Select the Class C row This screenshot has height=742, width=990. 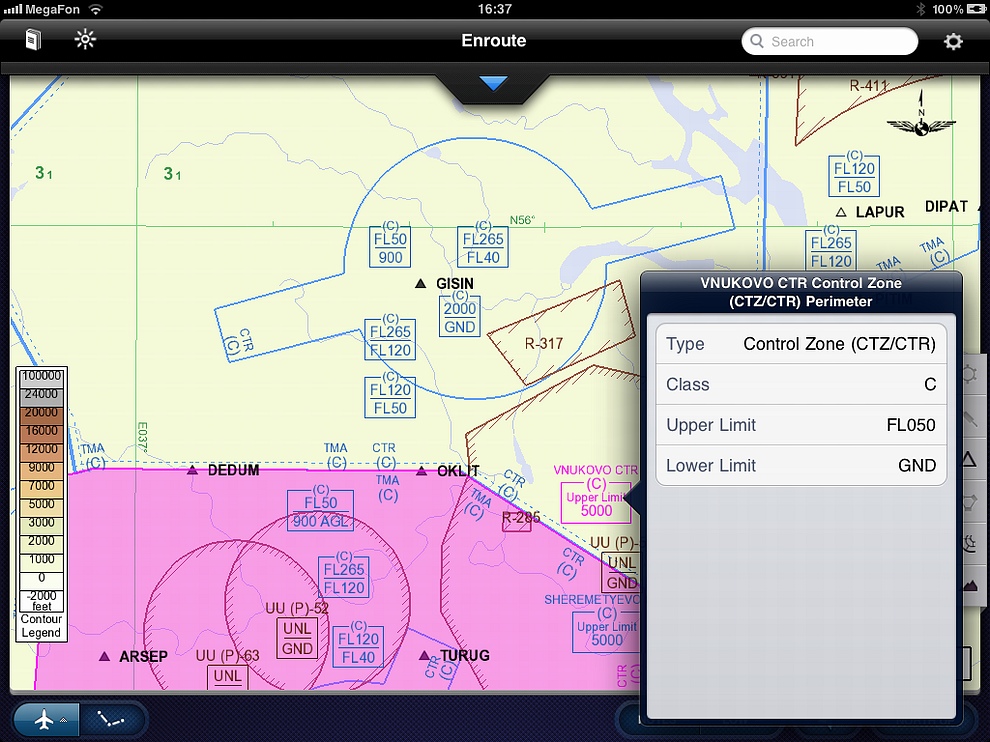point(801,385)
